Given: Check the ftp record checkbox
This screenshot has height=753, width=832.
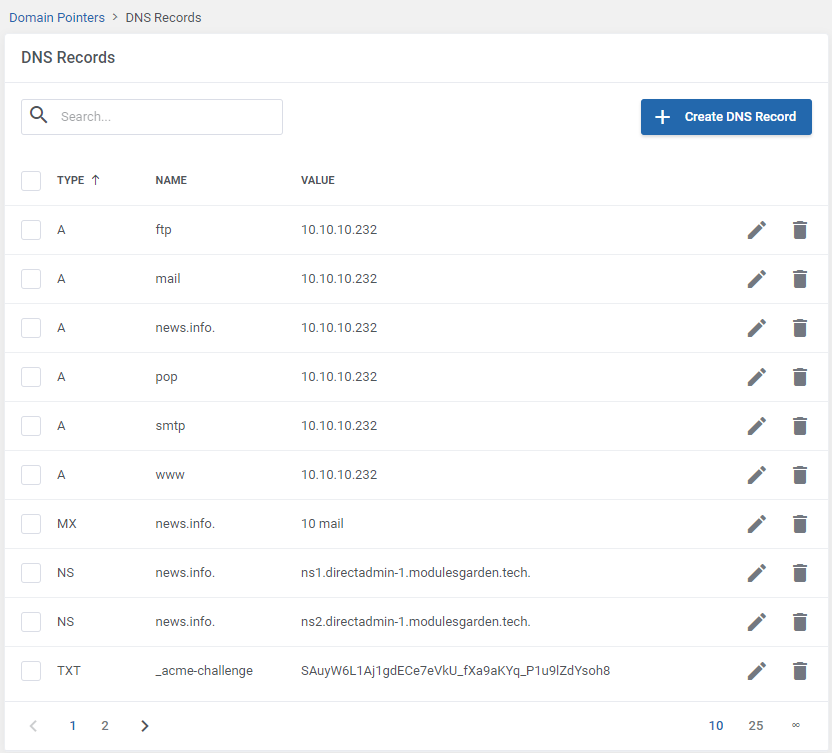Looking at the screenshot, I should click(x=31, y=230).
